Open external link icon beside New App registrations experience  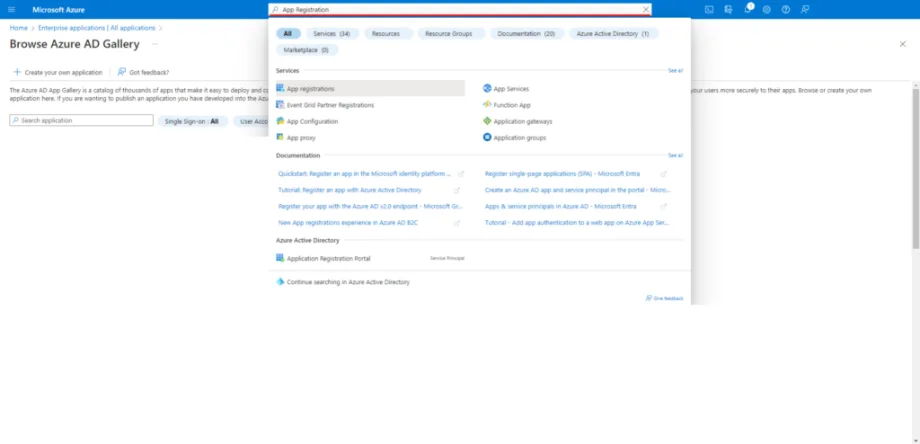click(x=457, y=223)
